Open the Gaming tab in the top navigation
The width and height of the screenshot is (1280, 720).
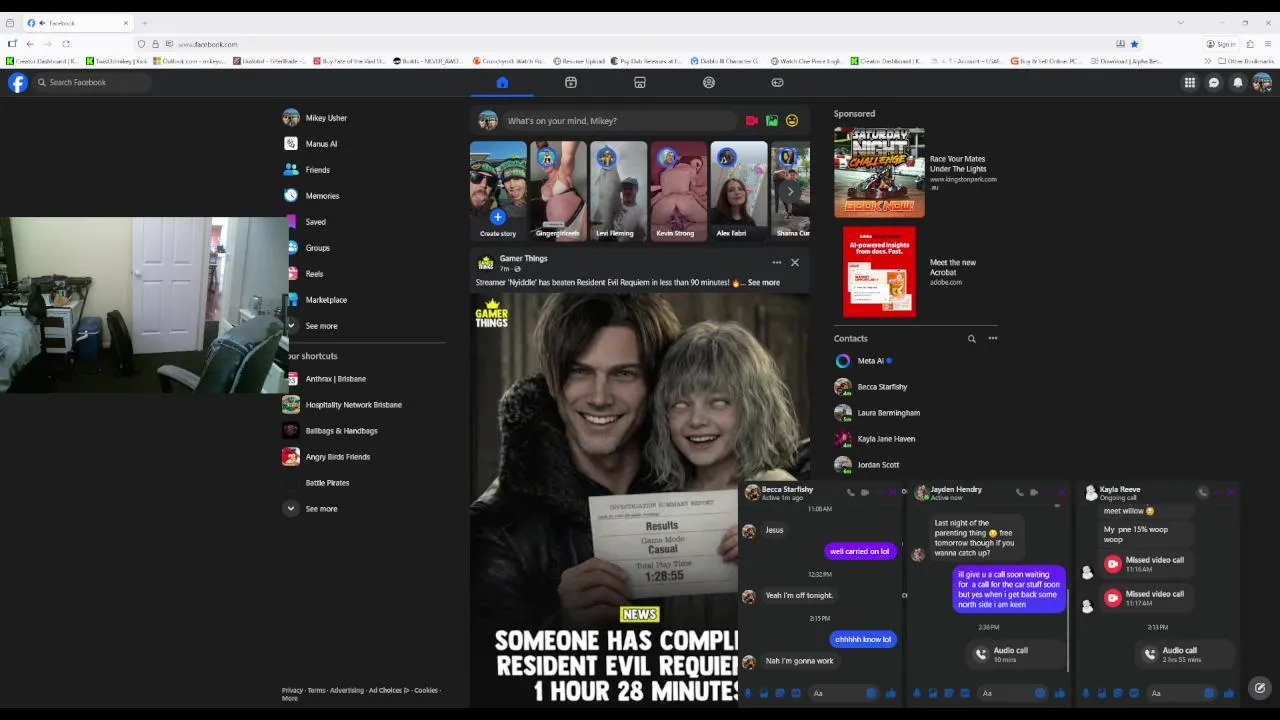coord(777,83)
